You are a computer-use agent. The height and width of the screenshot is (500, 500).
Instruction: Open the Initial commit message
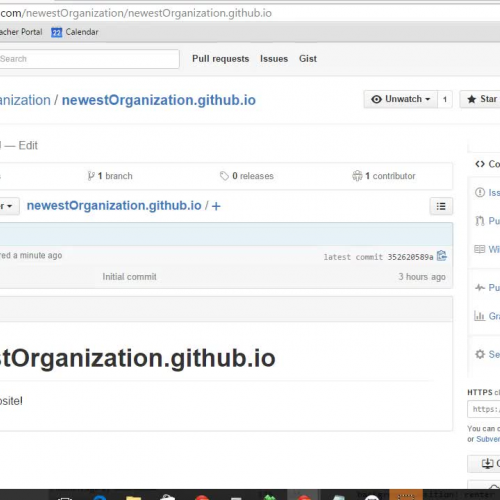point(129,277)
